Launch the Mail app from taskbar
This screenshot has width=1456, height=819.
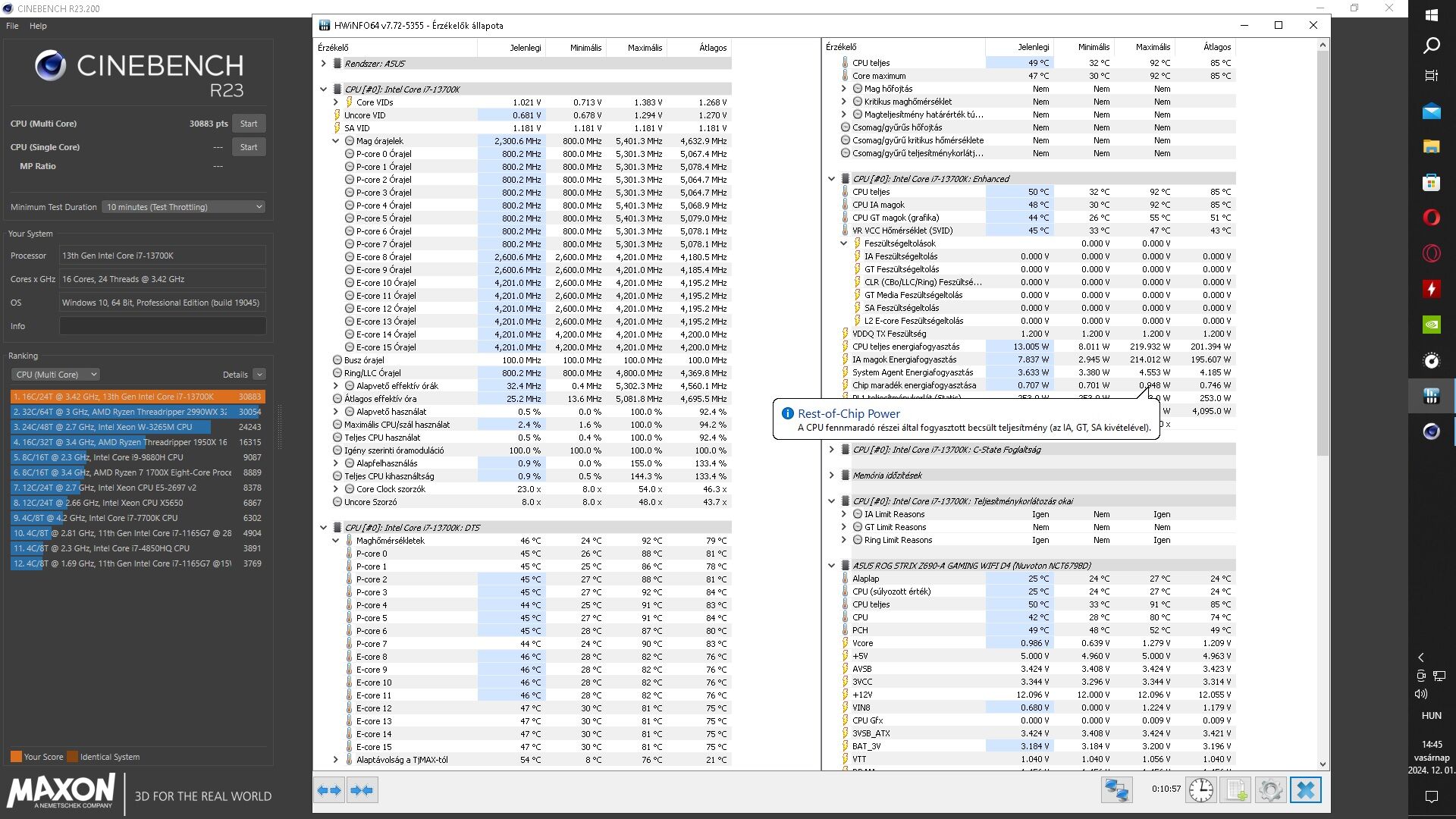point(1432,112)
